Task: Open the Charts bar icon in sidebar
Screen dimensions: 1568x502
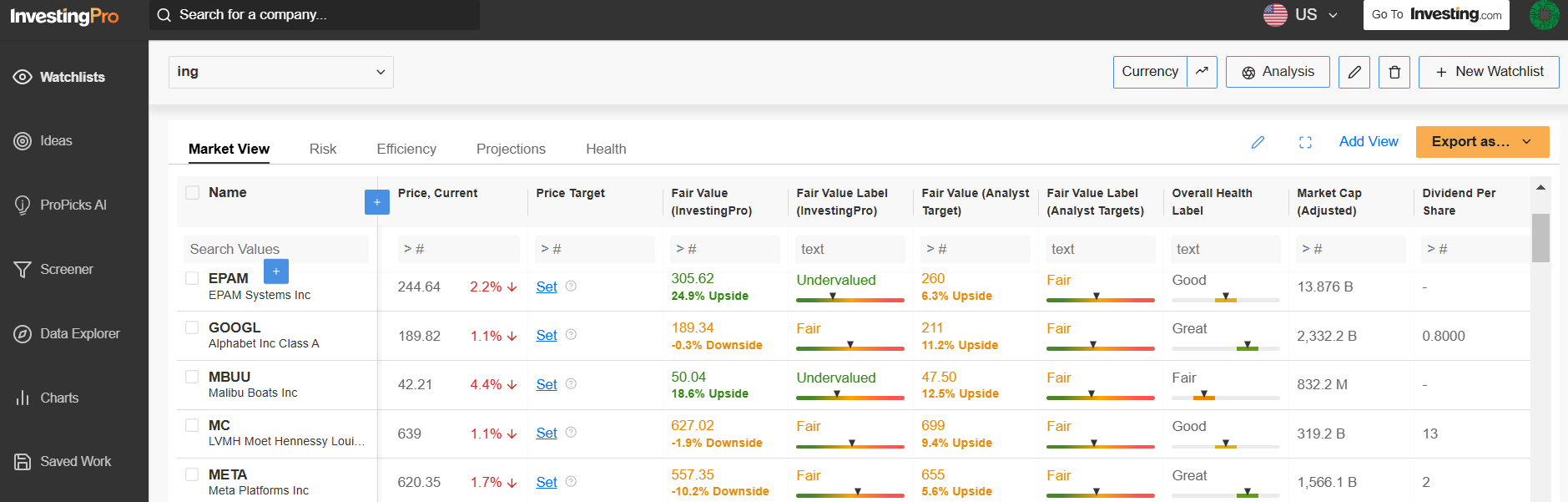Action: (23, 398)
